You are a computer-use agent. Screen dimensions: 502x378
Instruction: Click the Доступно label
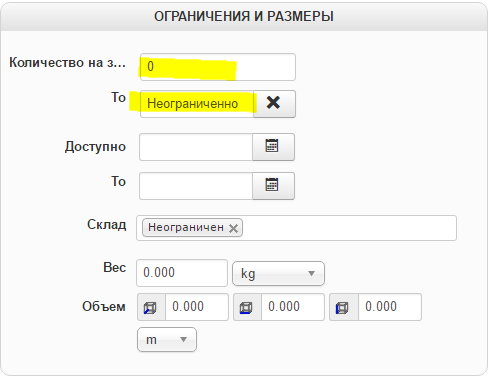click(x=95, y=146)
